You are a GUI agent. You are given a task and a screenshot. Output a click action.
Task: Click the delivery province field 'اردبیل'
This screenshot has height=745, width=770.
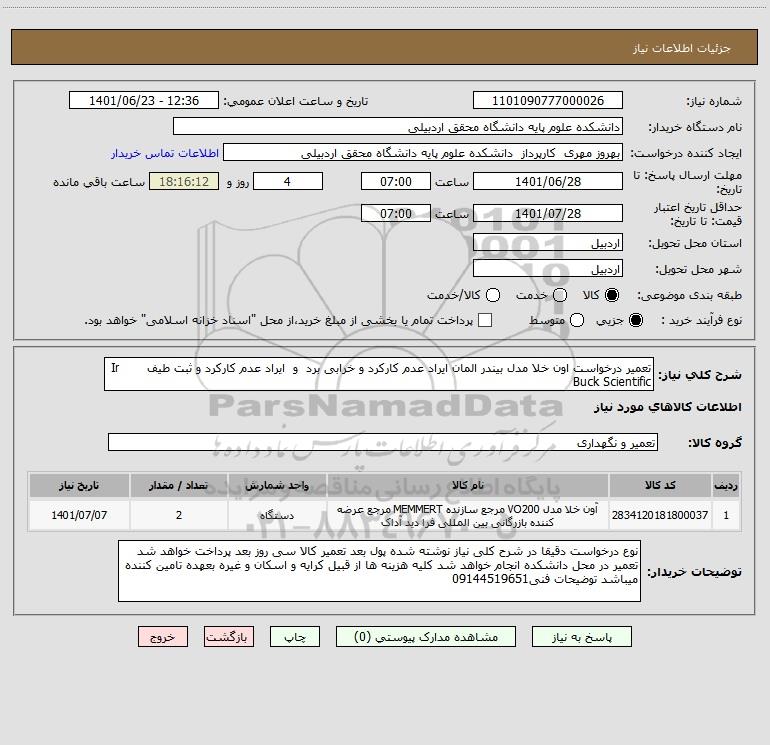pos(548,243)
